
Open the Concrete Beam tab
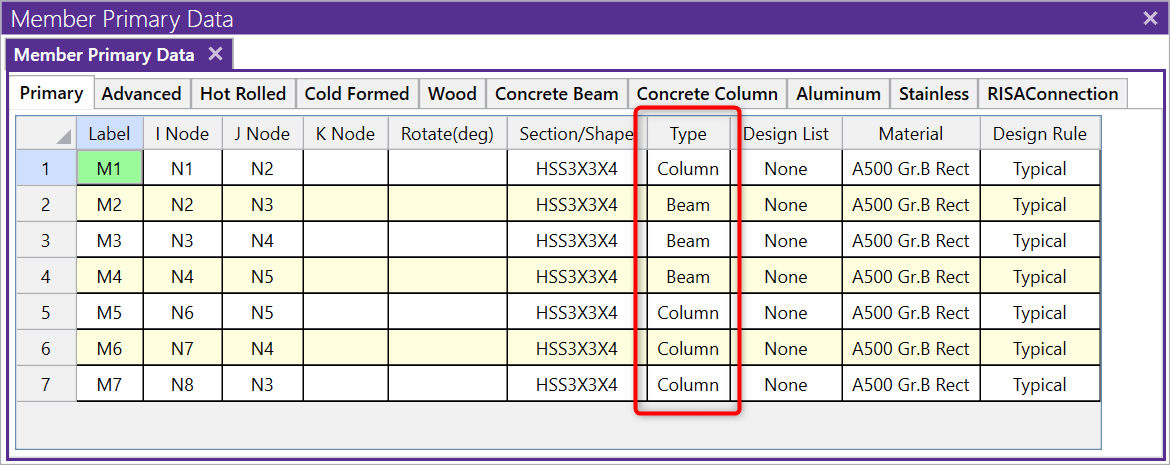click(556, 94)
